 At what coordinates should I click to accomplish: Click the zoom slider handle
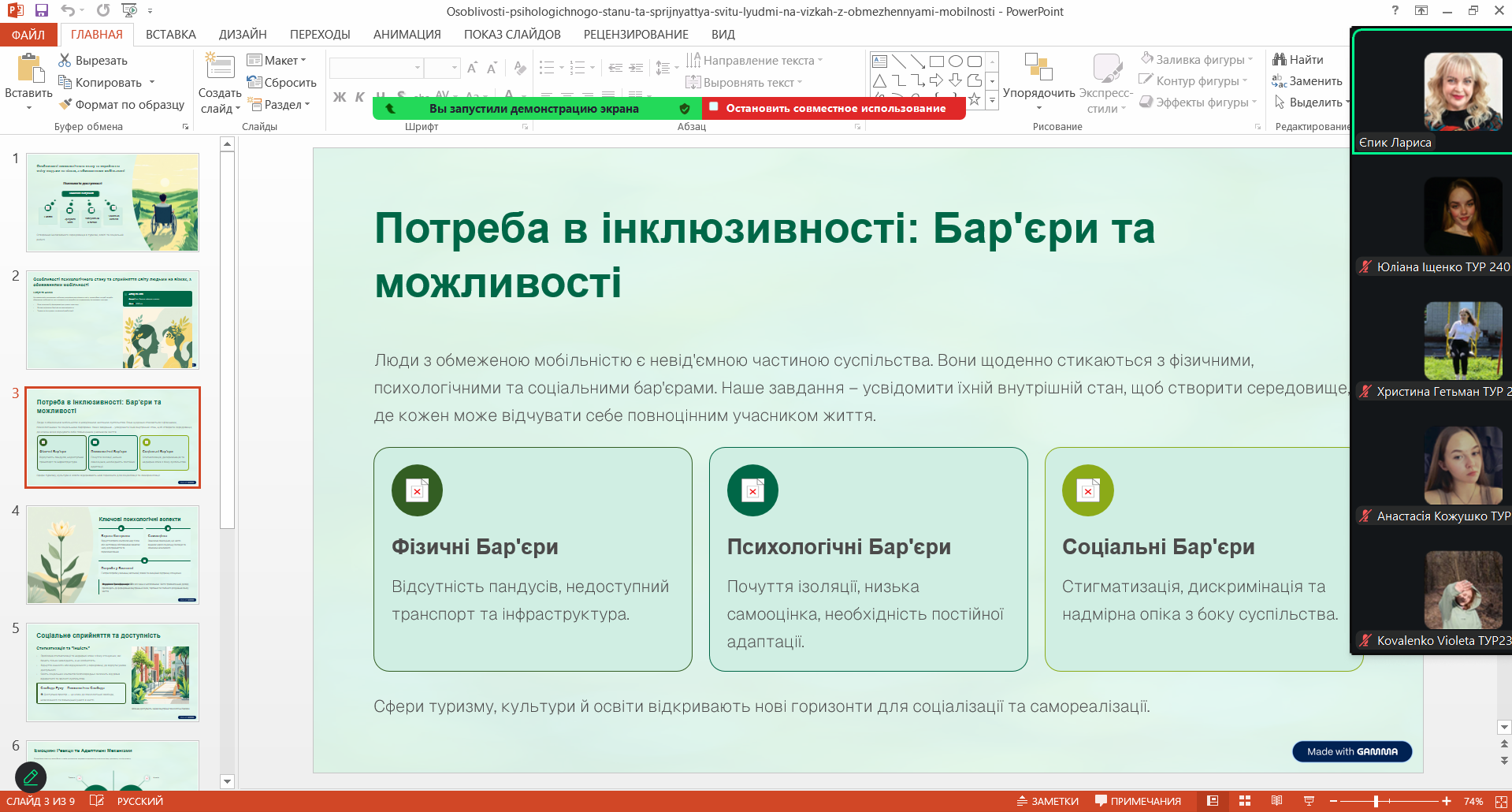pos(1376,801)
